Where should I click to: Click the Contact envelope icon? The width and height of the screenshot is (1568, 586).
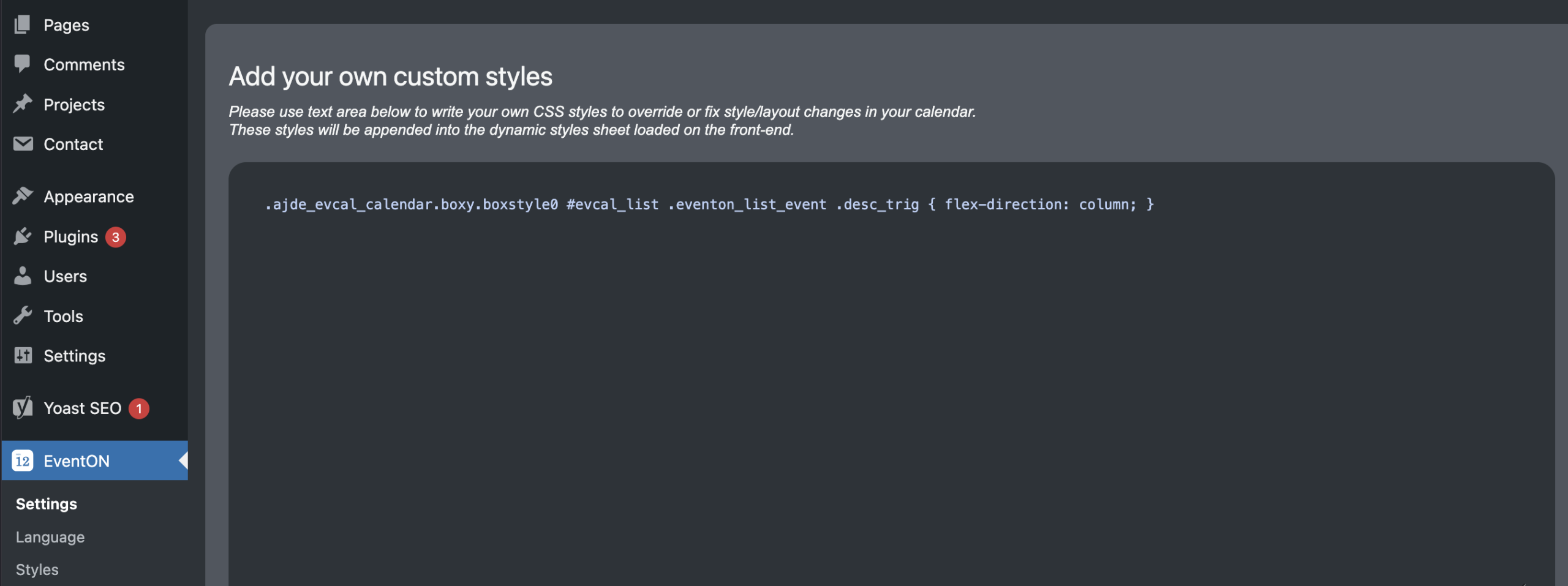(x=23, y=144)
